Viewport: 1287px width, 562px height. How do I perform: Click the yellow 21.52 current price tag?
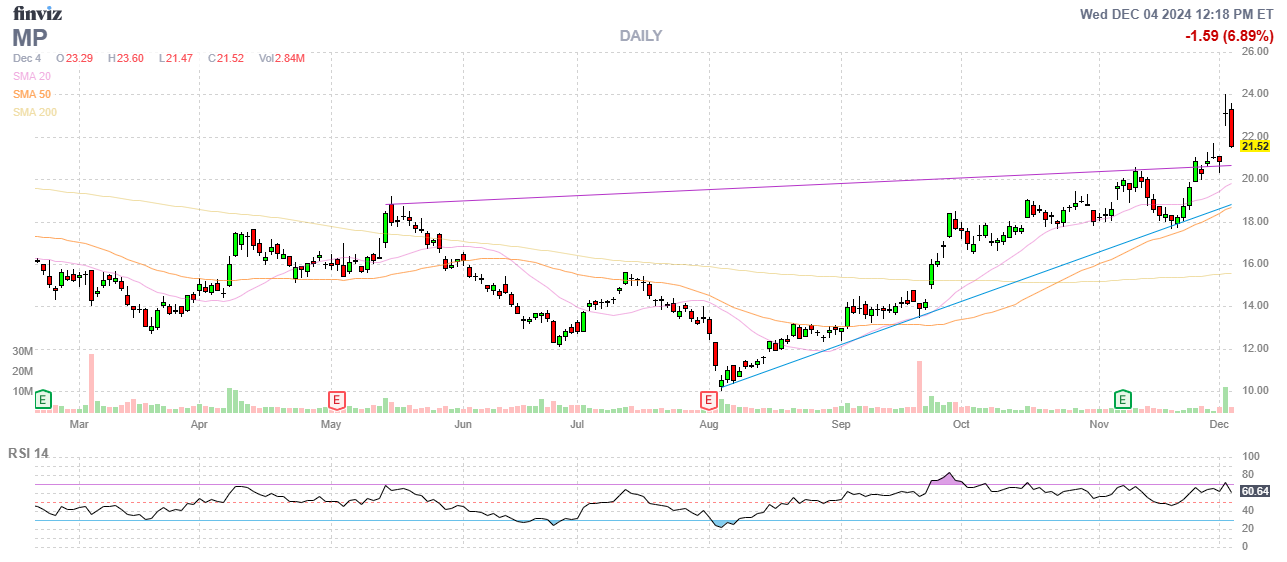pyautogui.click(x=1254, y=146)
